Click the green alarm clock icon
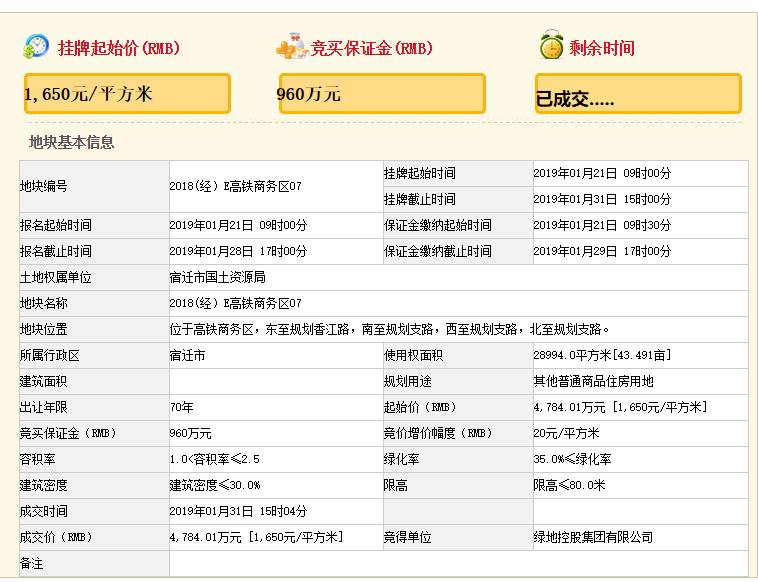 (552, 45)
